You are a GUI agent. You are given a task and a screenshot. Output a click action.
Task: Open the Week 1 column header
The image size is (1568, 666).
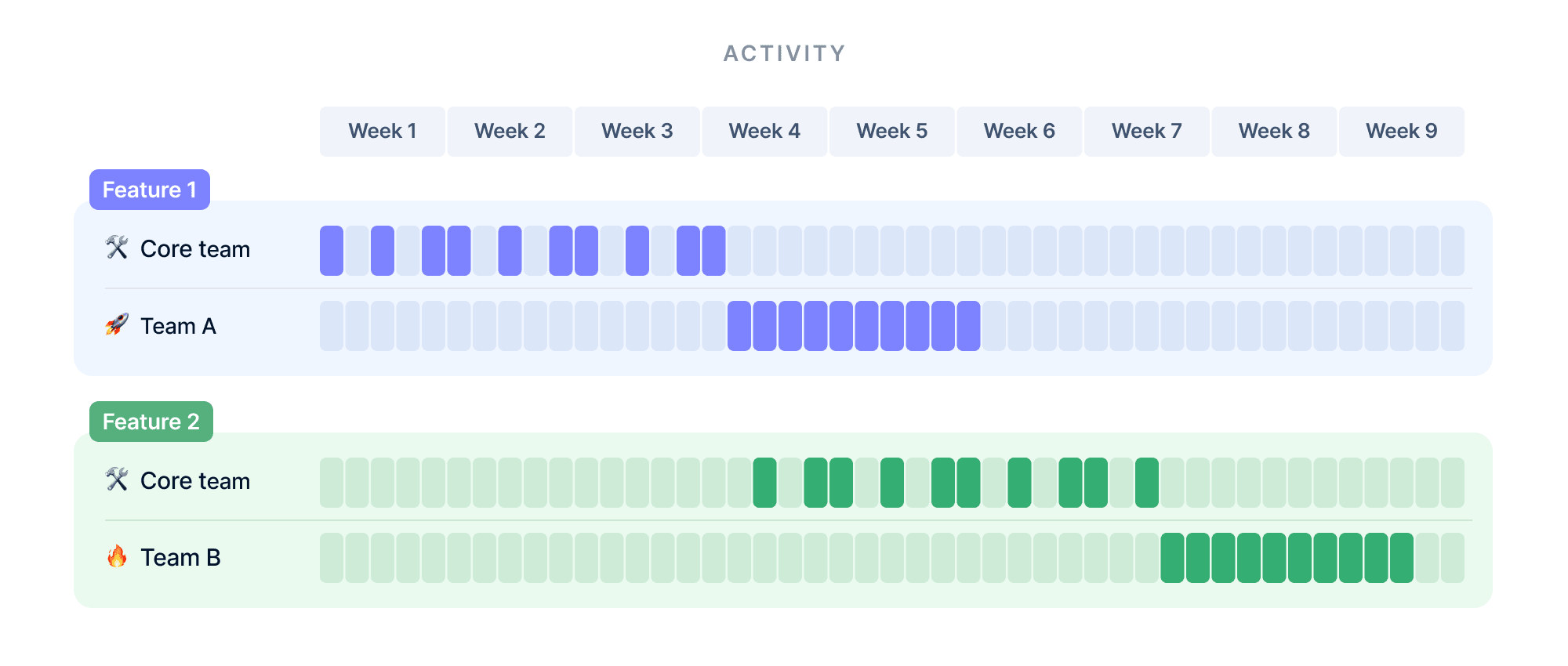point(382,132)
